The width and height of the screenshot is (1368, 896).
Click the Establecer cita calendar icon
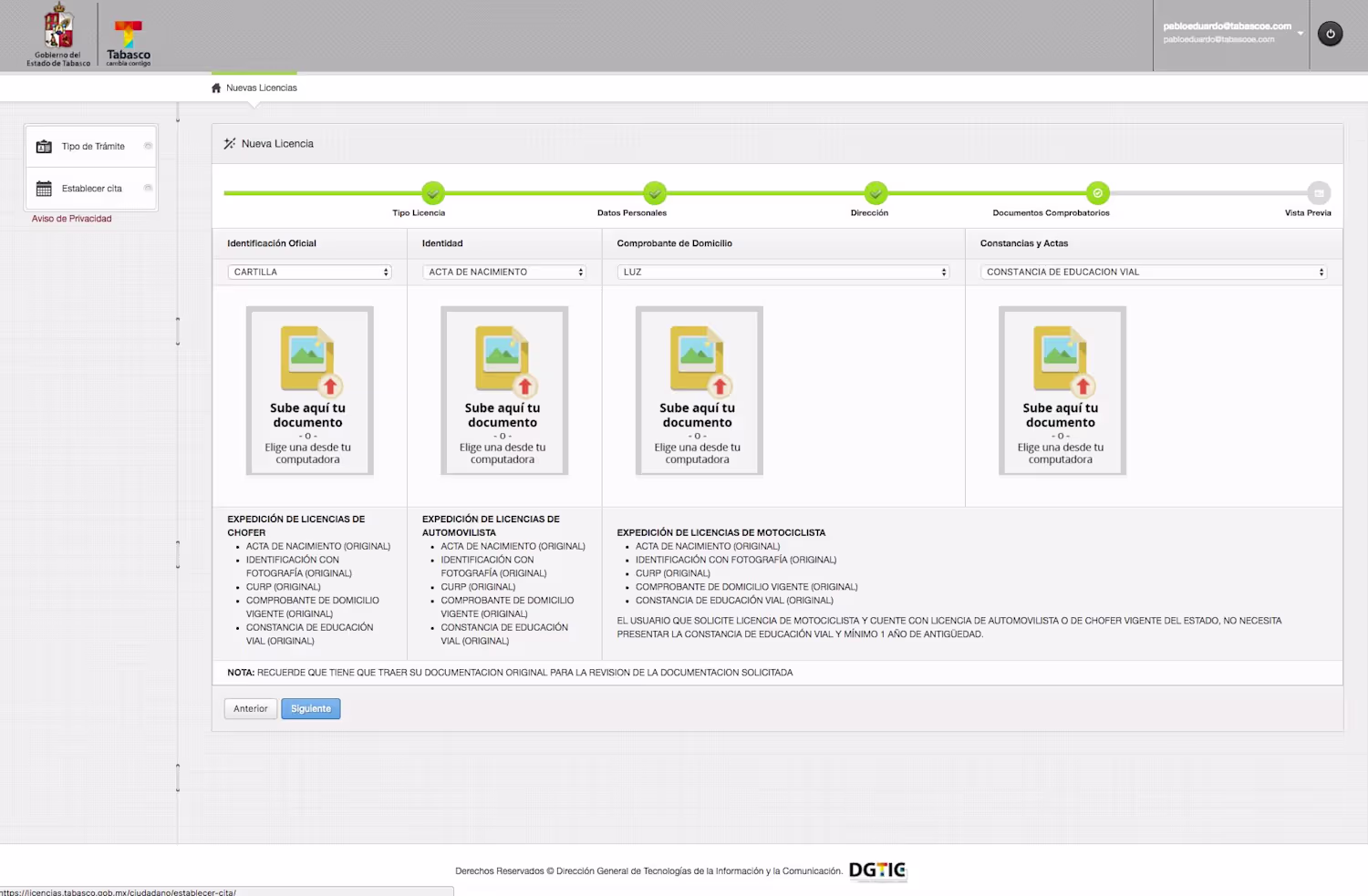pos(44,189)
